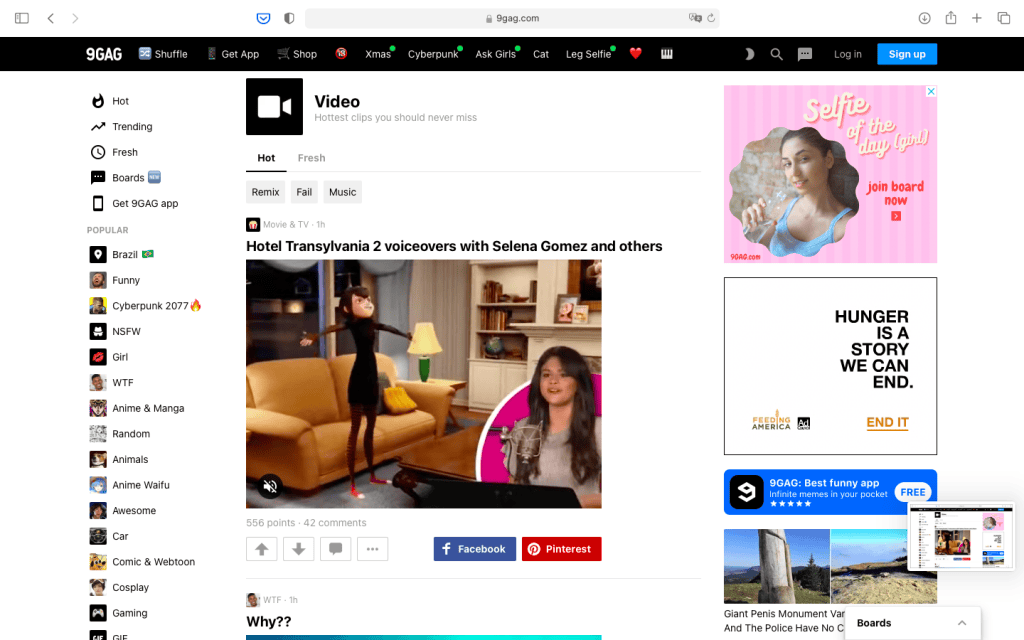This screenshot has width=1024, height=640.
Task: Click the FREE app install button
Action: tap(912, 492)
